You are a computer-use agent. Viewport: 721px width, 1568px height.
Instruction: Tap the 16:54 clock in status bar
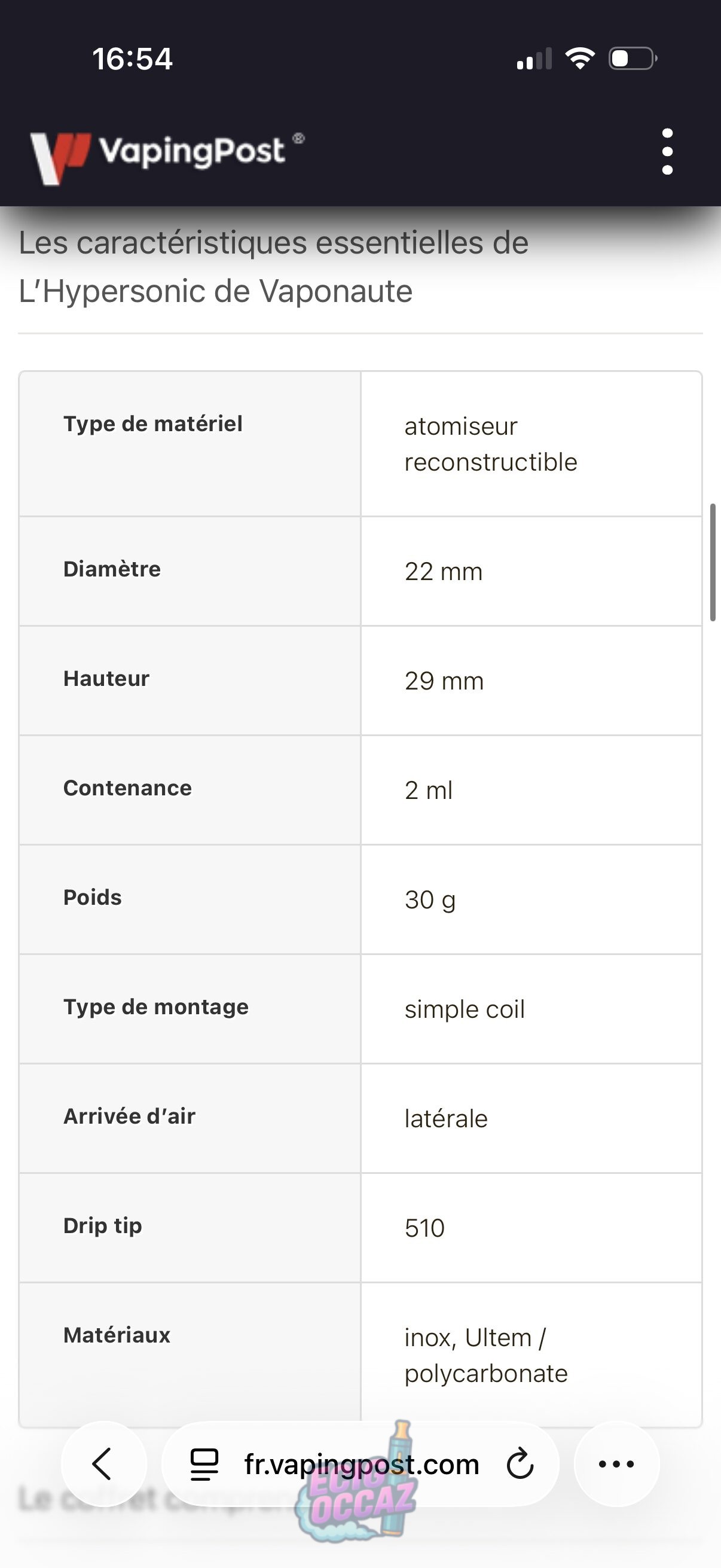click(x=133, y=59)
